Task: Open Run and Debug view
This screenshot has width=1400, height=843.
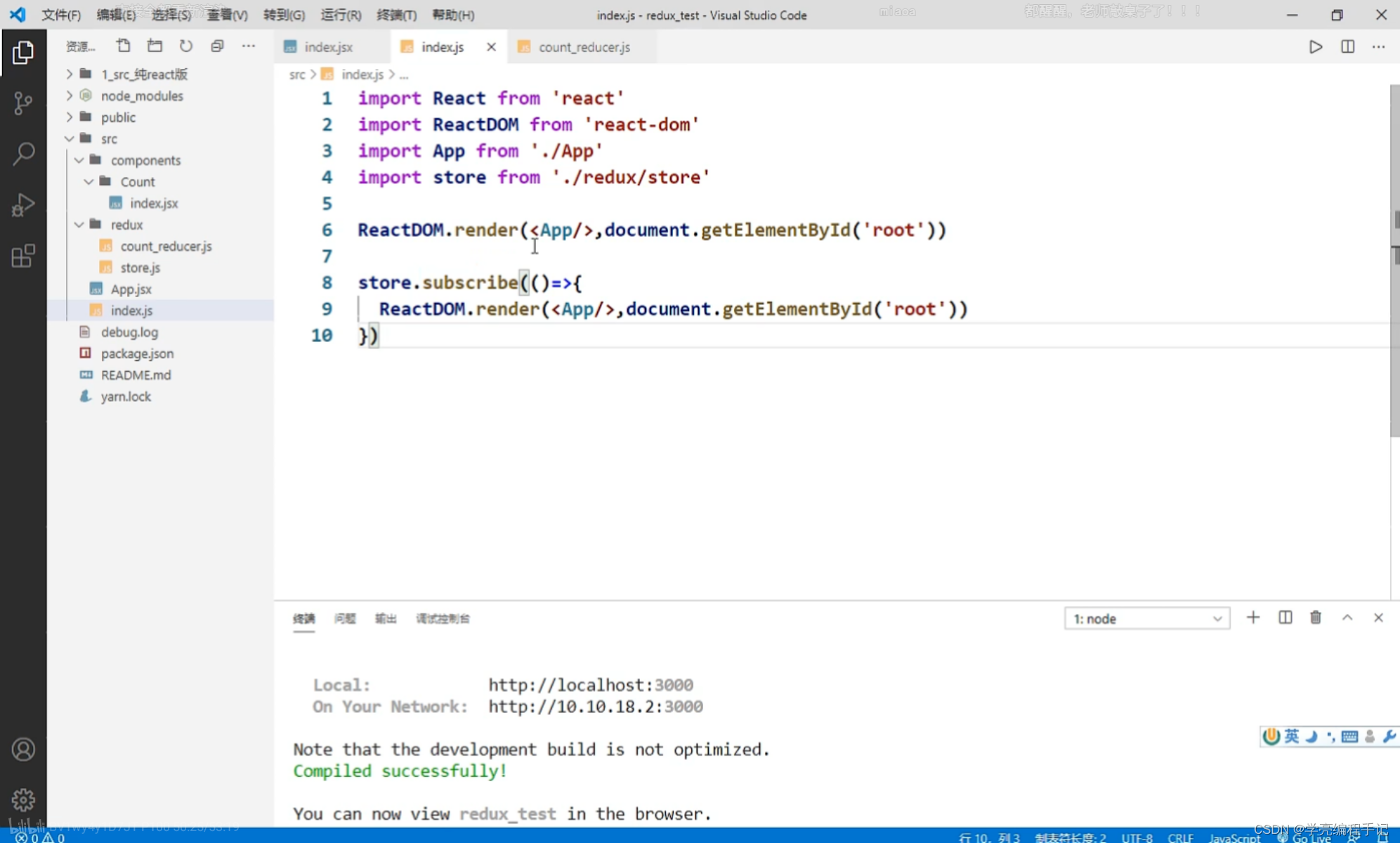Action: pos(23,205)
